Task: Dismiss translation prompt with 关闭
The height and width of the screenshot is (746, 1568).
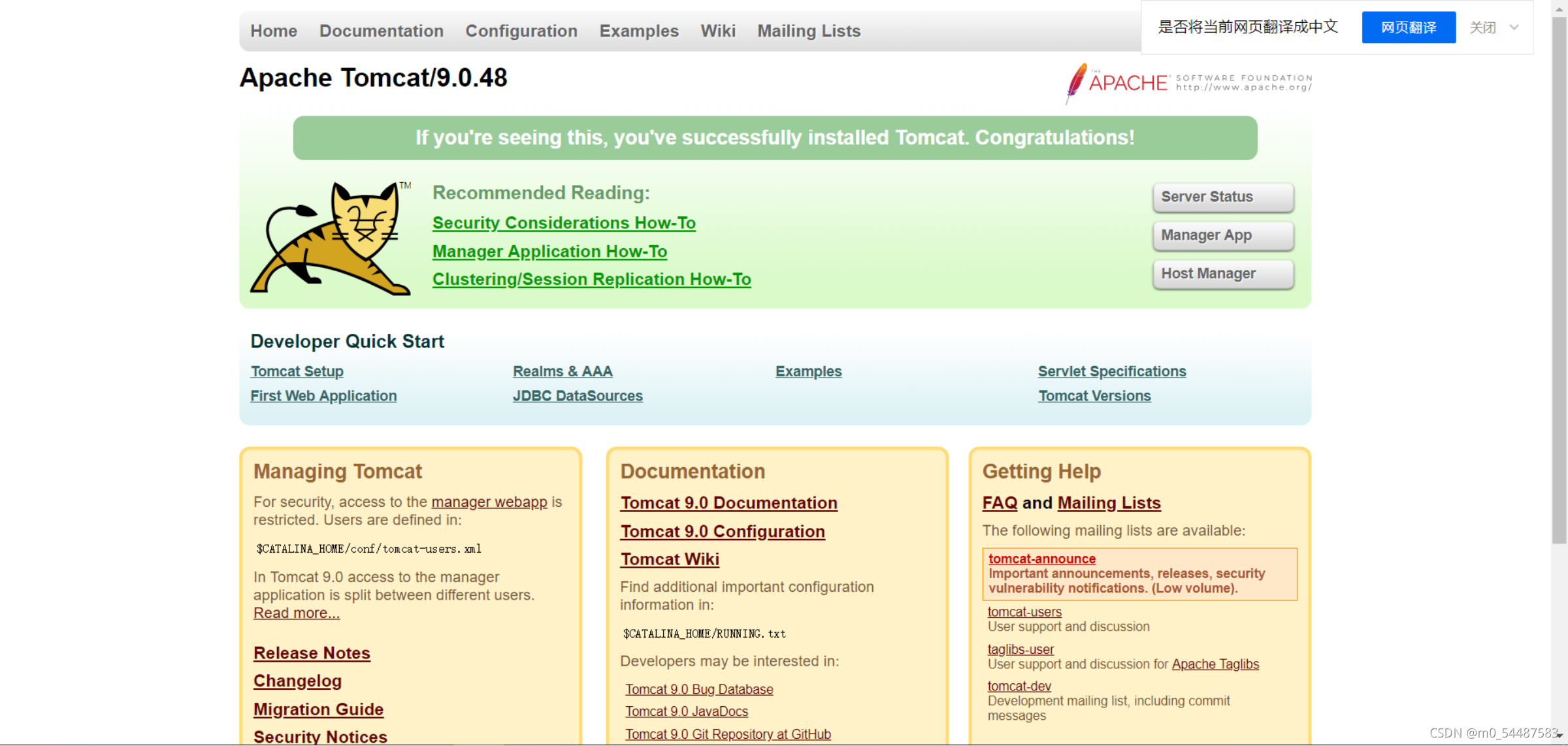Action: click(x=1482, y=27)
